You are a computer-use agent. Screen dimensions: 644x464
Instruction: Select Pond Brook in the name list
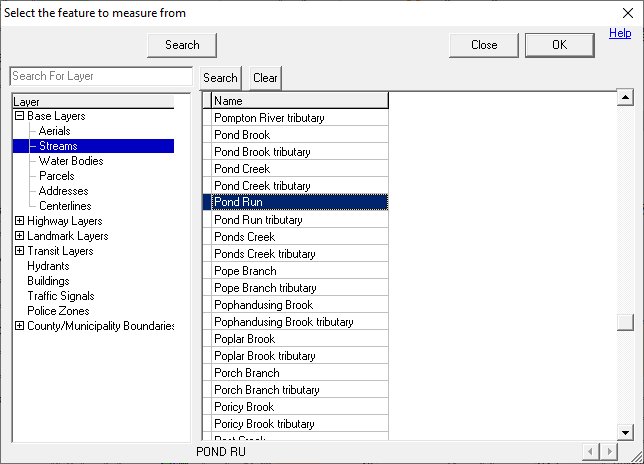[243, 135]
